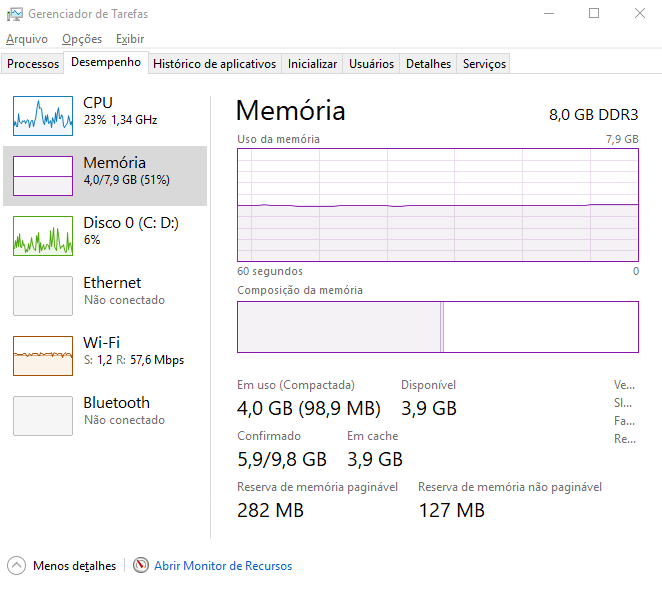Click the Resource Monitor icon
The image size is (662, 589).
(x=141, y=565)
